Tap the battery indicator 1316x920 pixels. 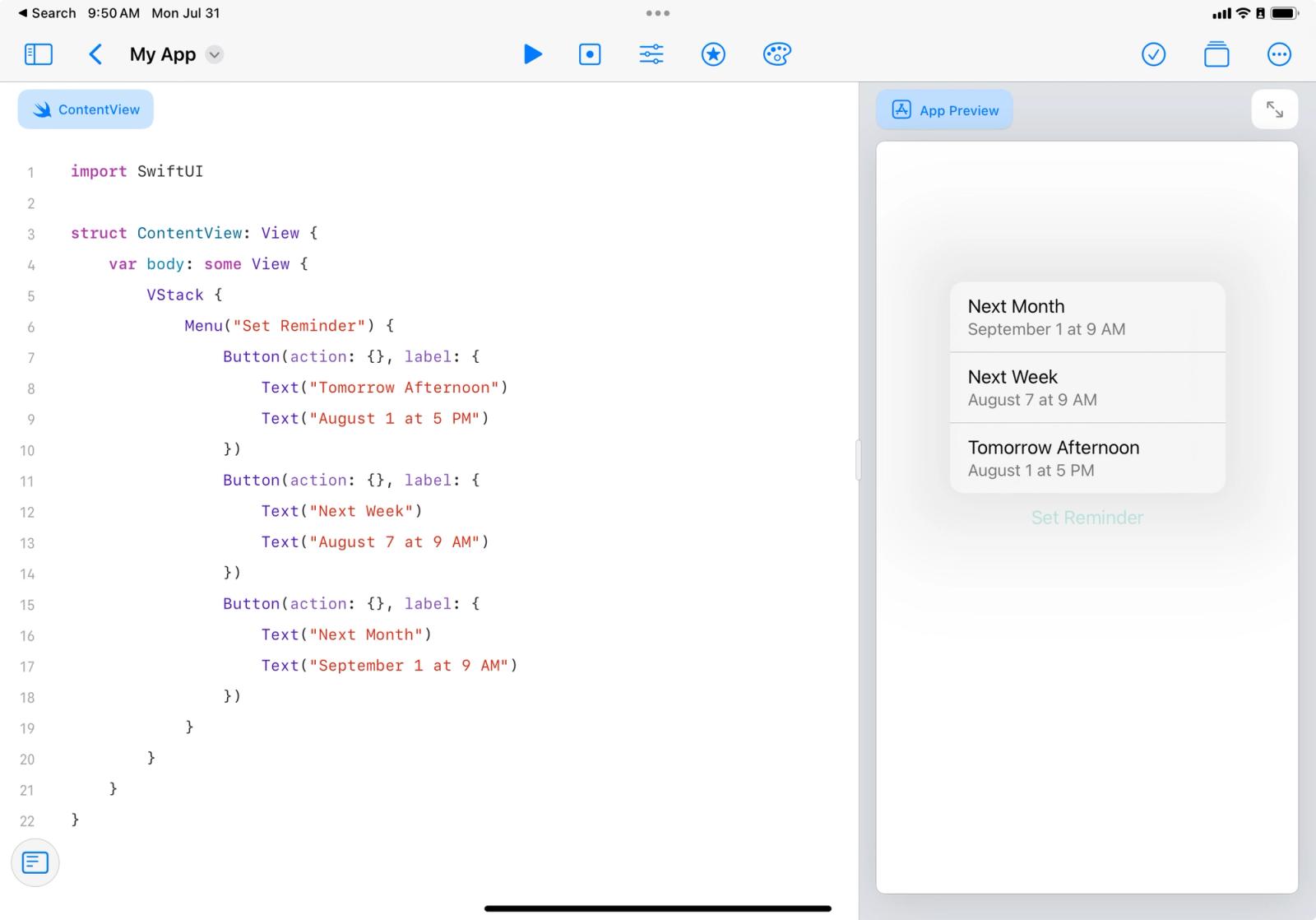pyautogui.click(x=1285, y=13)
